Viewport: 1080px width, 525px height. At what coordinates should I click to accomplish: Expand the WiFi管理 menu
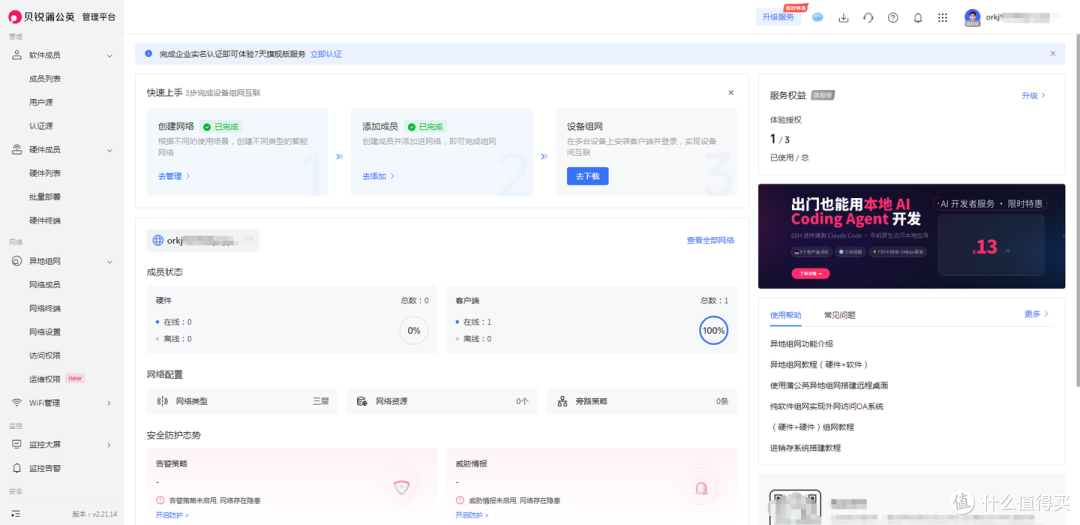110,402
